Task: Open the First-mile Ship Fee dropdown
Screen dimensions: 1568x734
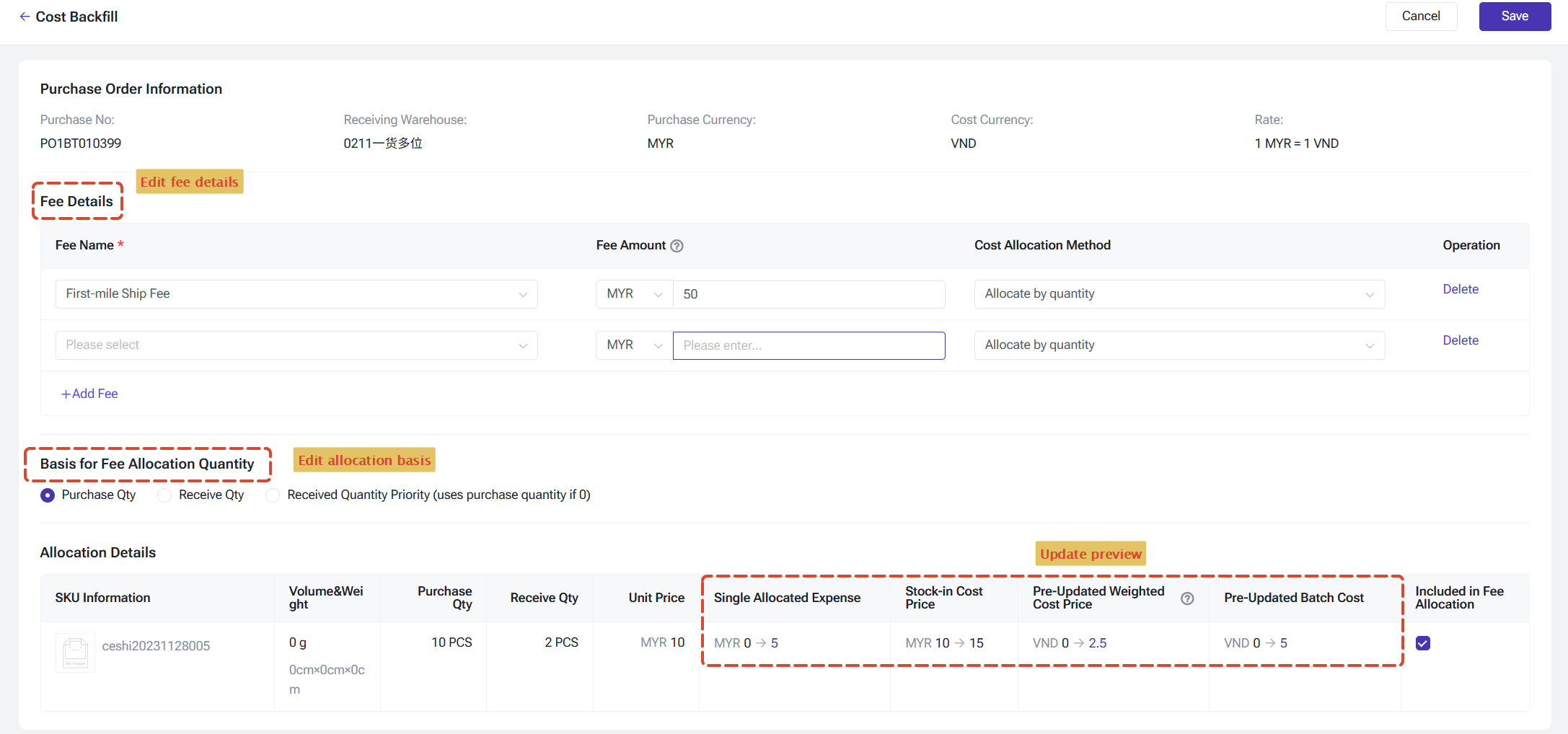Action: [296, 294]
